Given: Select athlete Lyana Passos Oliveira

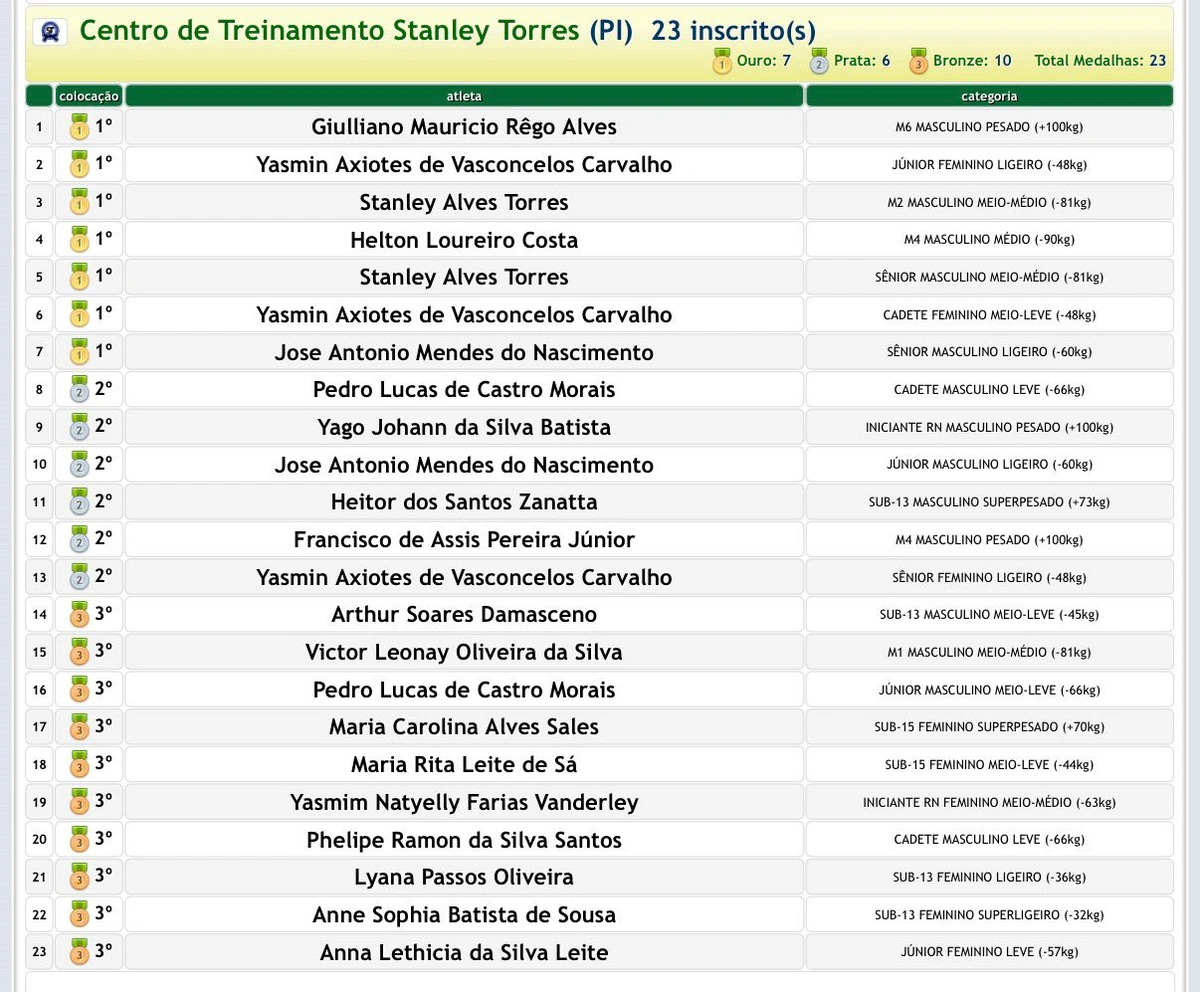Looking at the screenshot, I should tap(464, 877).
